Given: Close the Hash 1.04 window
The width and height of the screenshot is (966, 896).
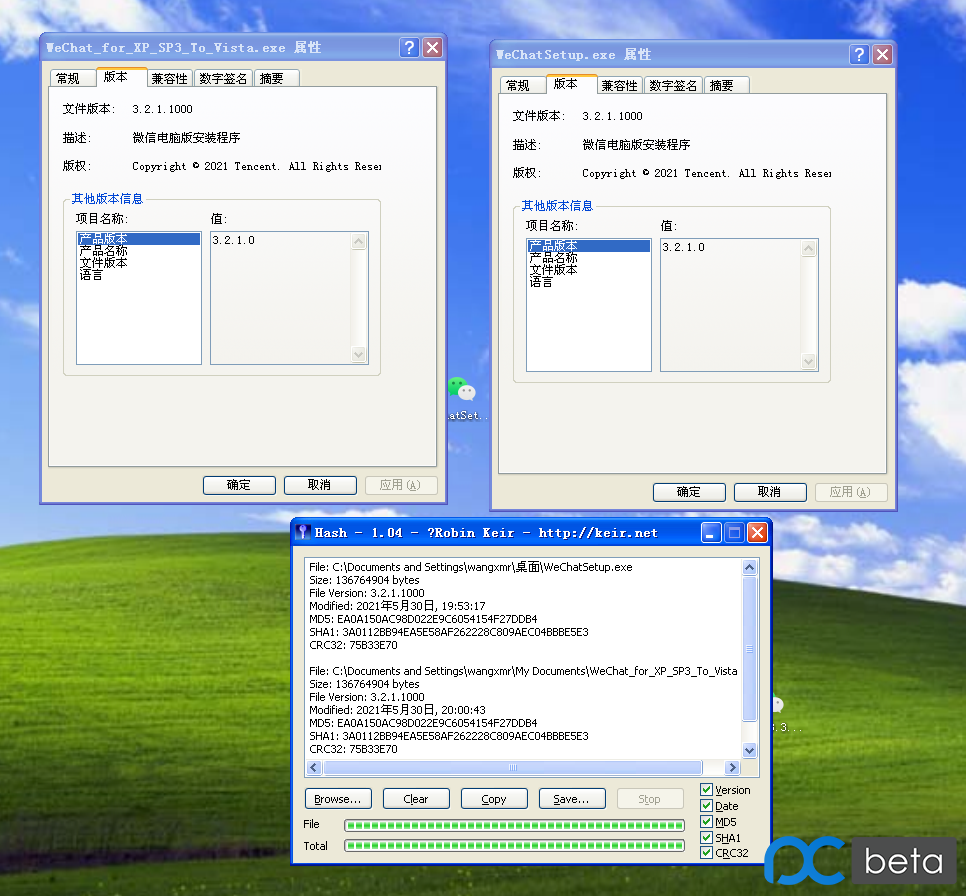Looking at the screenshot, I should [757, 532].
